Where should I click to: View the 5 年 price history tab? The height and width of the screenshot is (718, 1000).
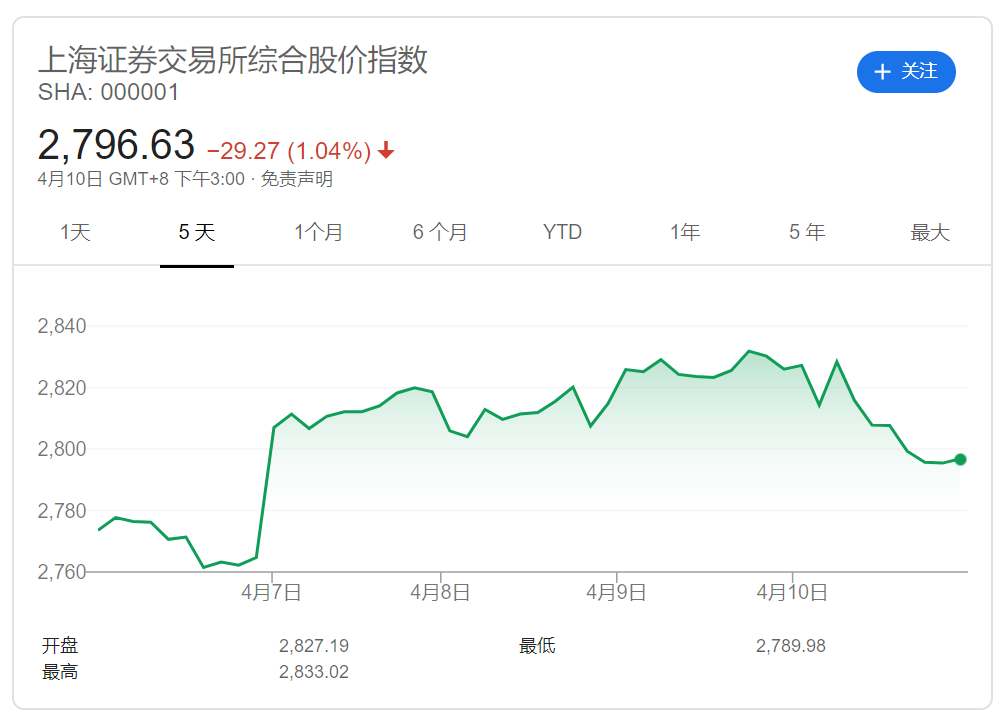point(807,233)
